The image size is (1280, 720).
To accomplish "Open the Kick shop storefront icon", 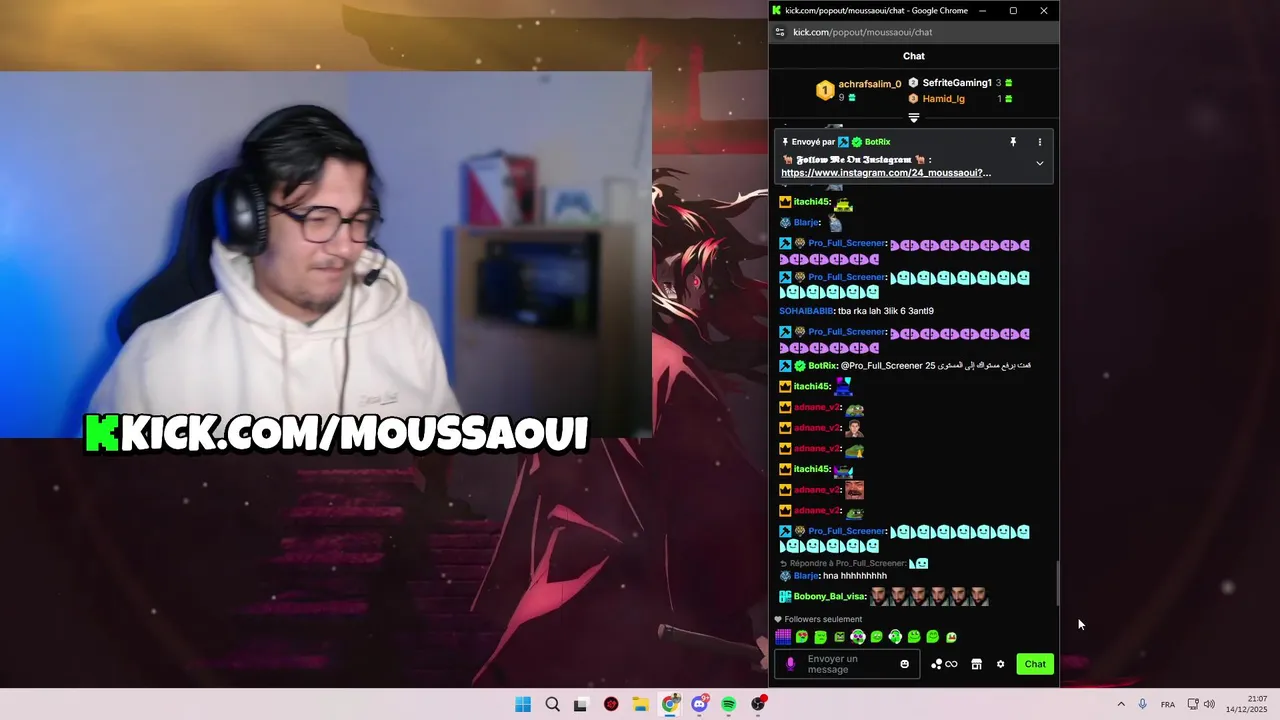I will (x=976, y=664).
